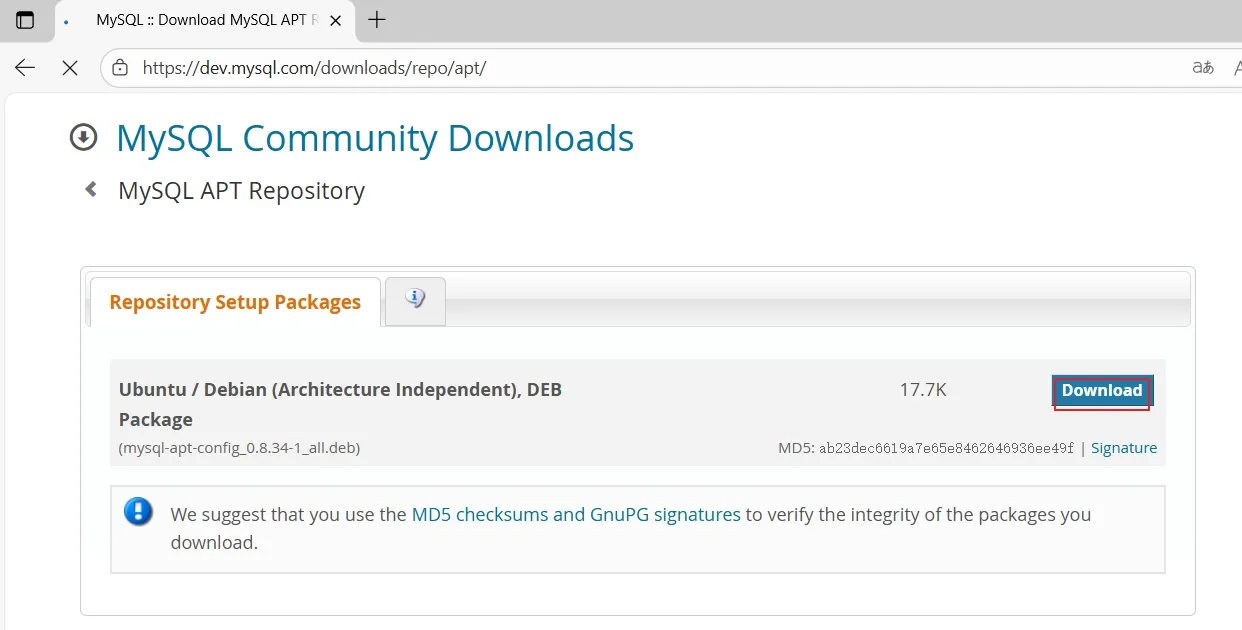Click the circular download arrow icon beside the heading

click(83, 137)
